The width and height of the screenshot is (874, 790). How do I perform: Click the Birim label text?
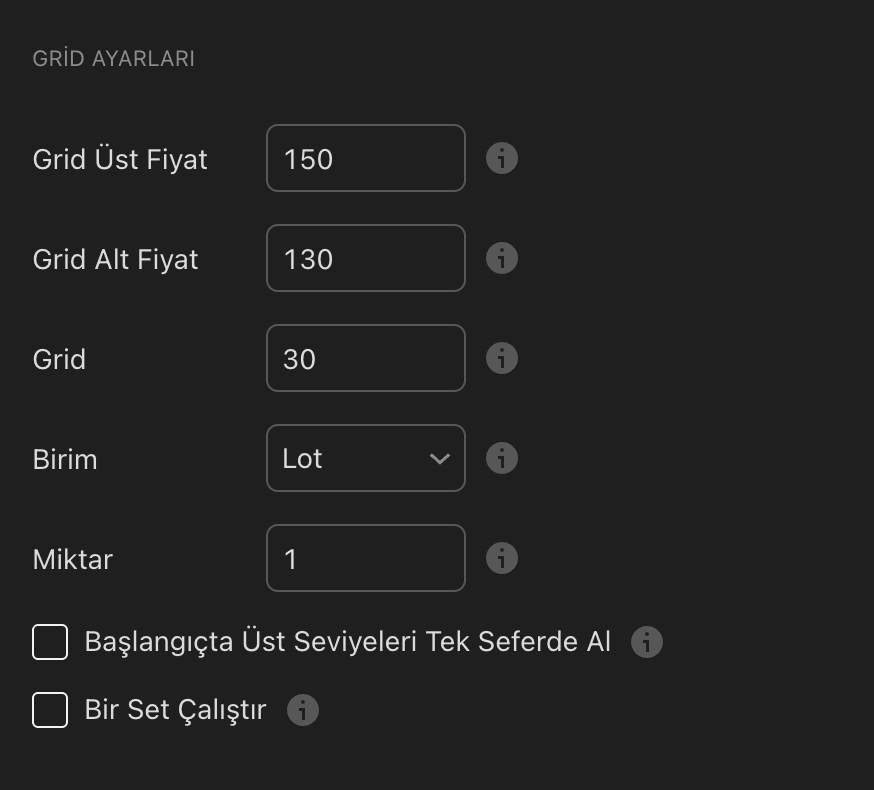(x=65, y=459)
